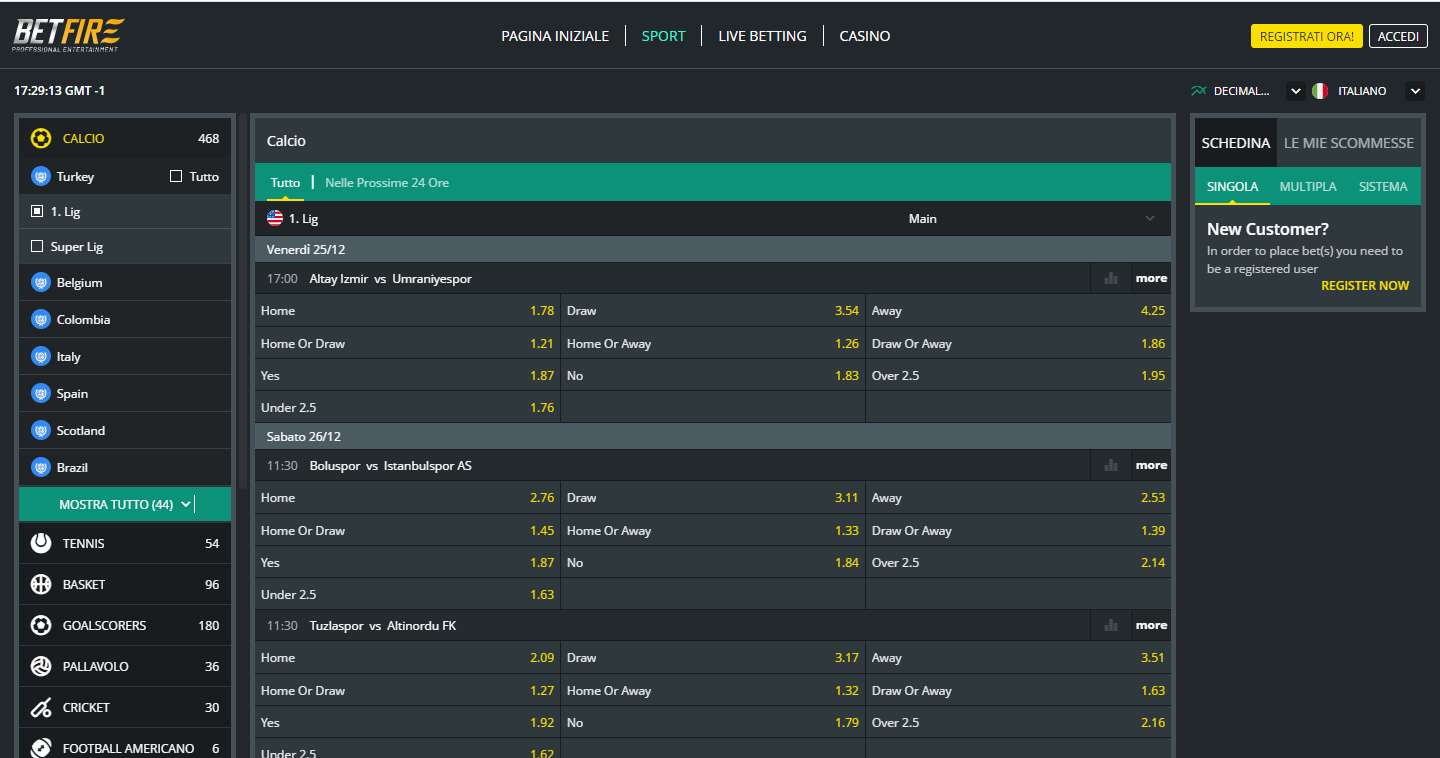Select the Calcio soccer ball icon

pyautogui.click(x=41, y=139)
